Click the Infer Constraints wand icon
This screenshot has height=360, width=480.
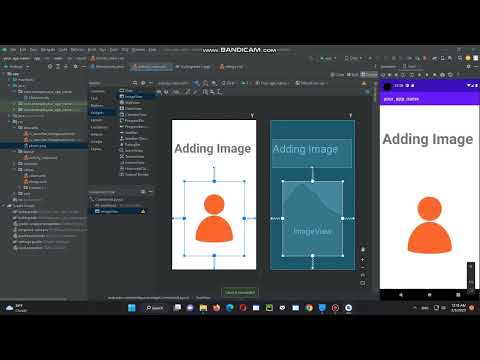pos(195,92)
